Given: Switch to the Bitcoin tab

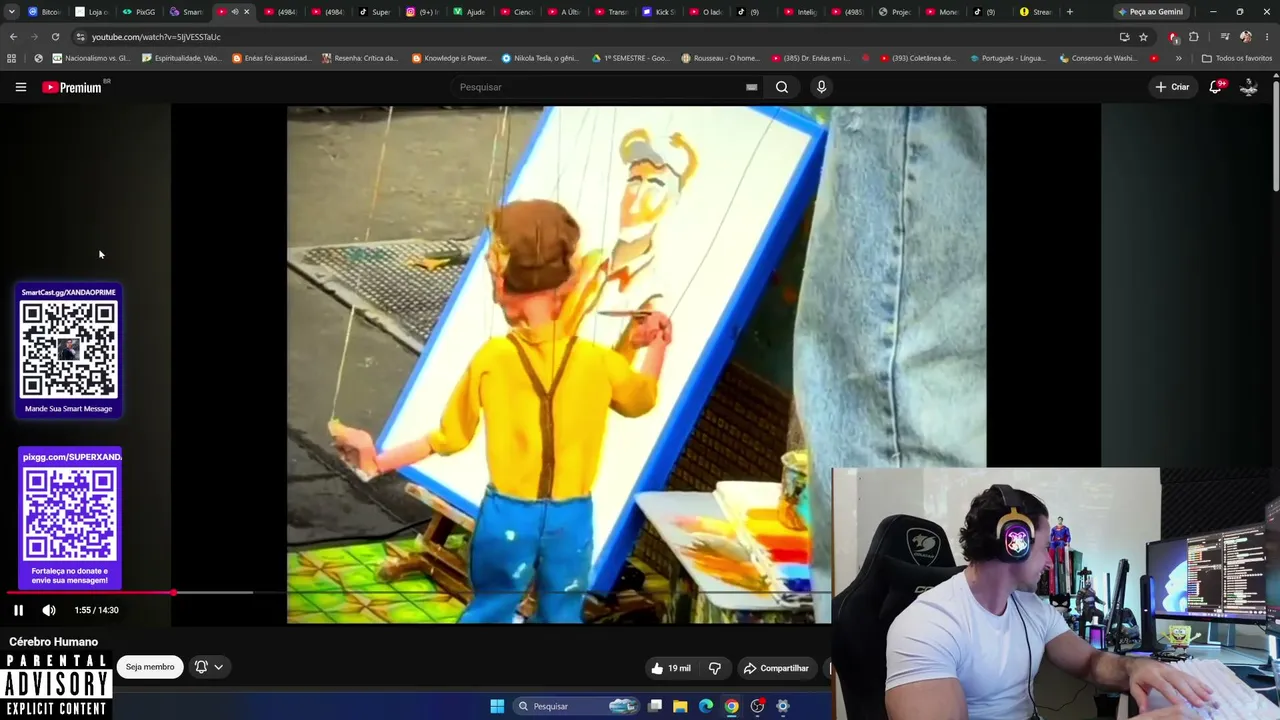Looking at the screenshot, I should pyautogui.click(x=44, y=12).
